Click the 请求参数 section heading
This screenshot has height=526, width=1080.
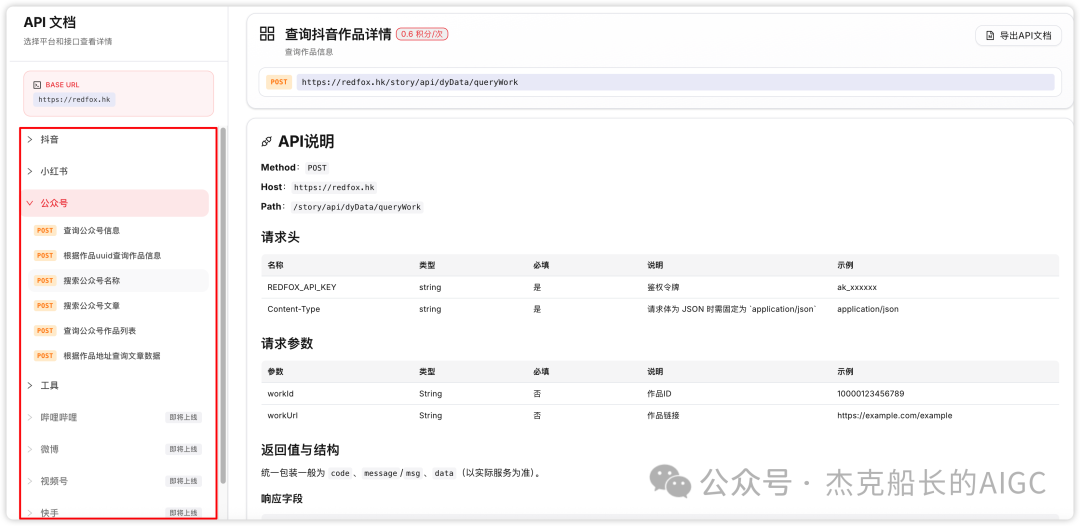pos(287,344)
